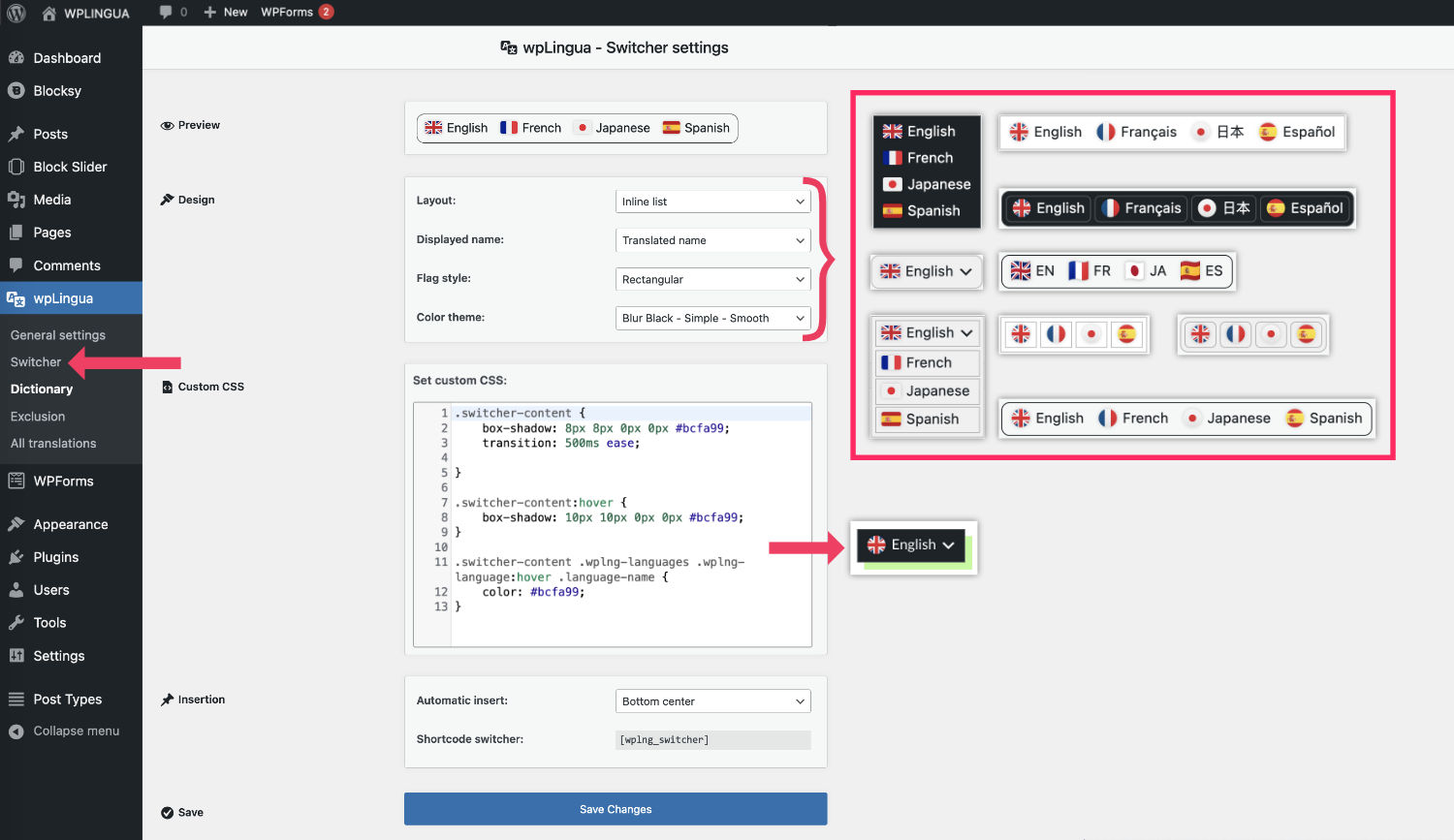Click the Design section brush icon
Image resolution: width=1454 pixels, height=840 pixels.
tap(167, 200)
